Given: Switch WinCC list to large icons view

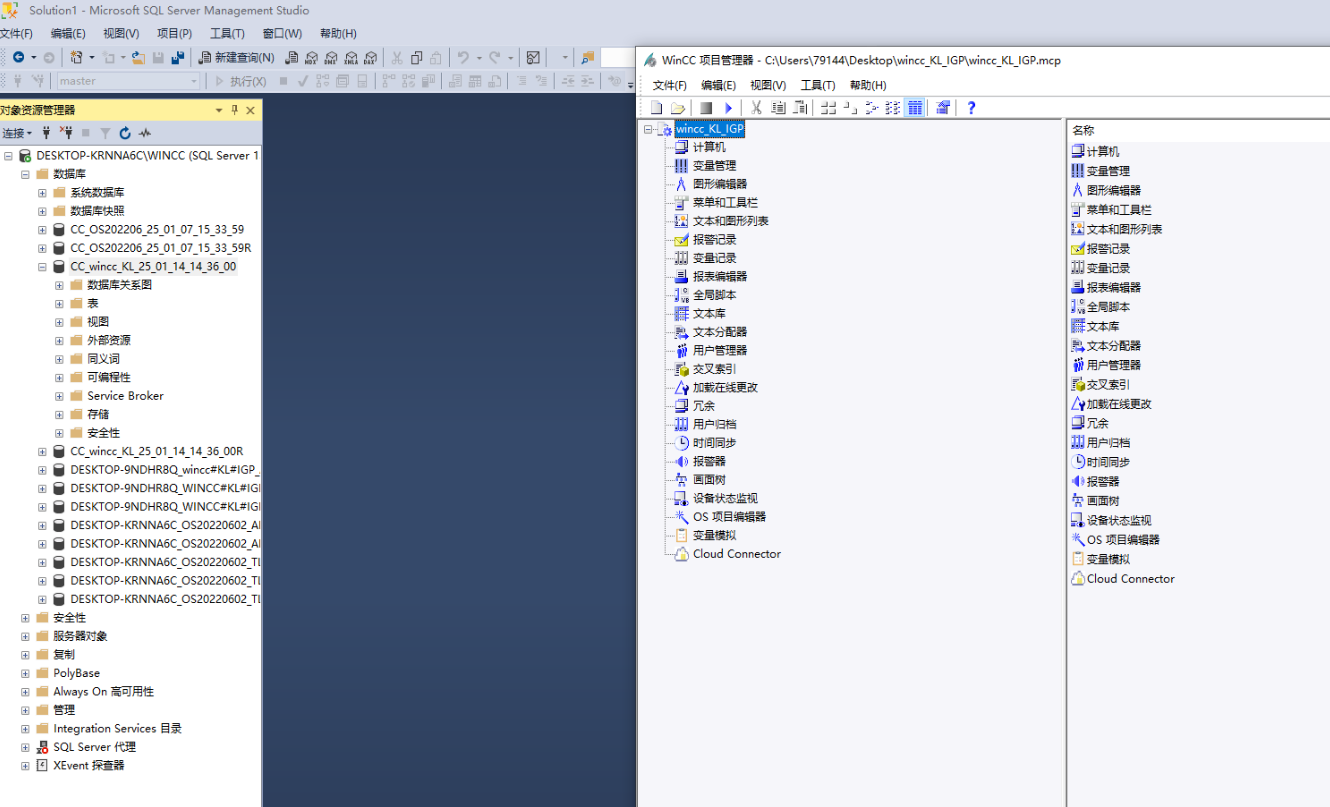Looking at the screenshot, I should (x=829, y=107).
